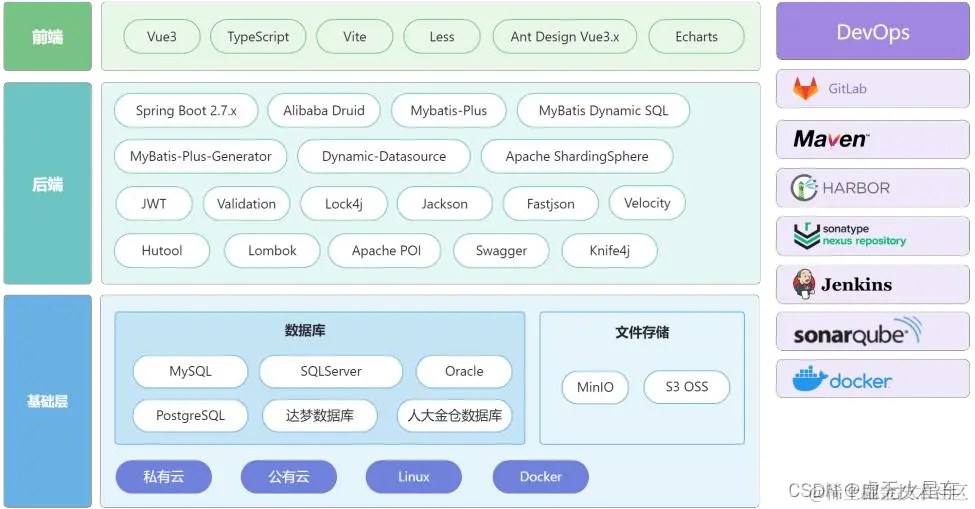Click the Apache POI pill
This screenshot has height=509, width=975.
[386, 250]
